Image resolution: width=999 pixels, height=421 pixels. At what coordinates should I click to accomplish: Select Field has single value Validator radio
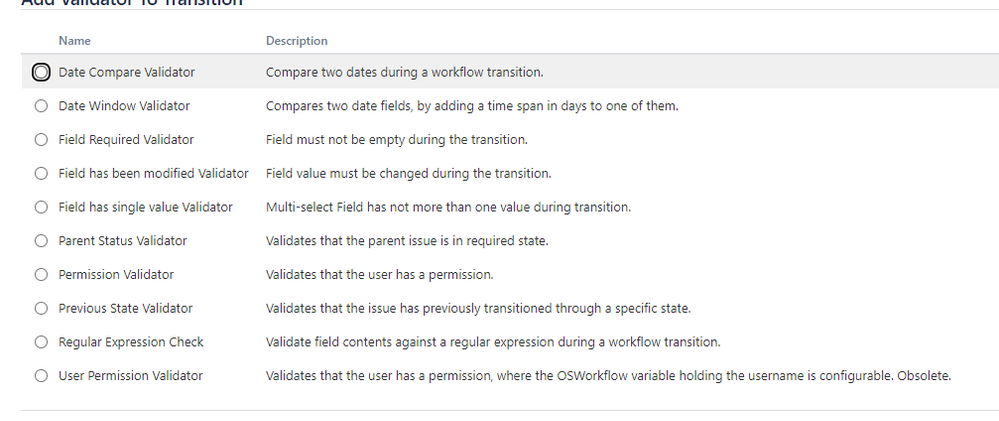pyautogui.click(x=41, y=207)
